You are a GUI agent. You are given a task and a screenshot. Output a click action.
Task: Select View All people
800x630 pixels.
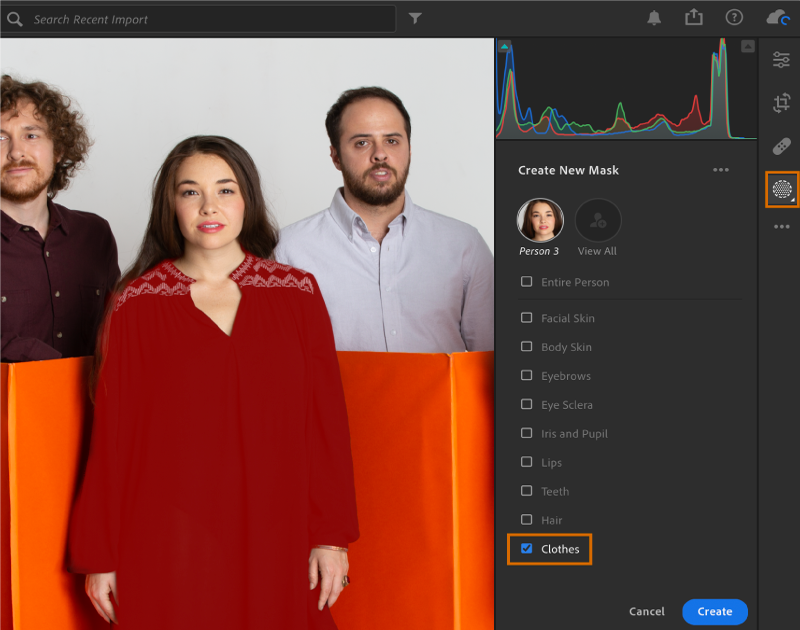(597, 220)
